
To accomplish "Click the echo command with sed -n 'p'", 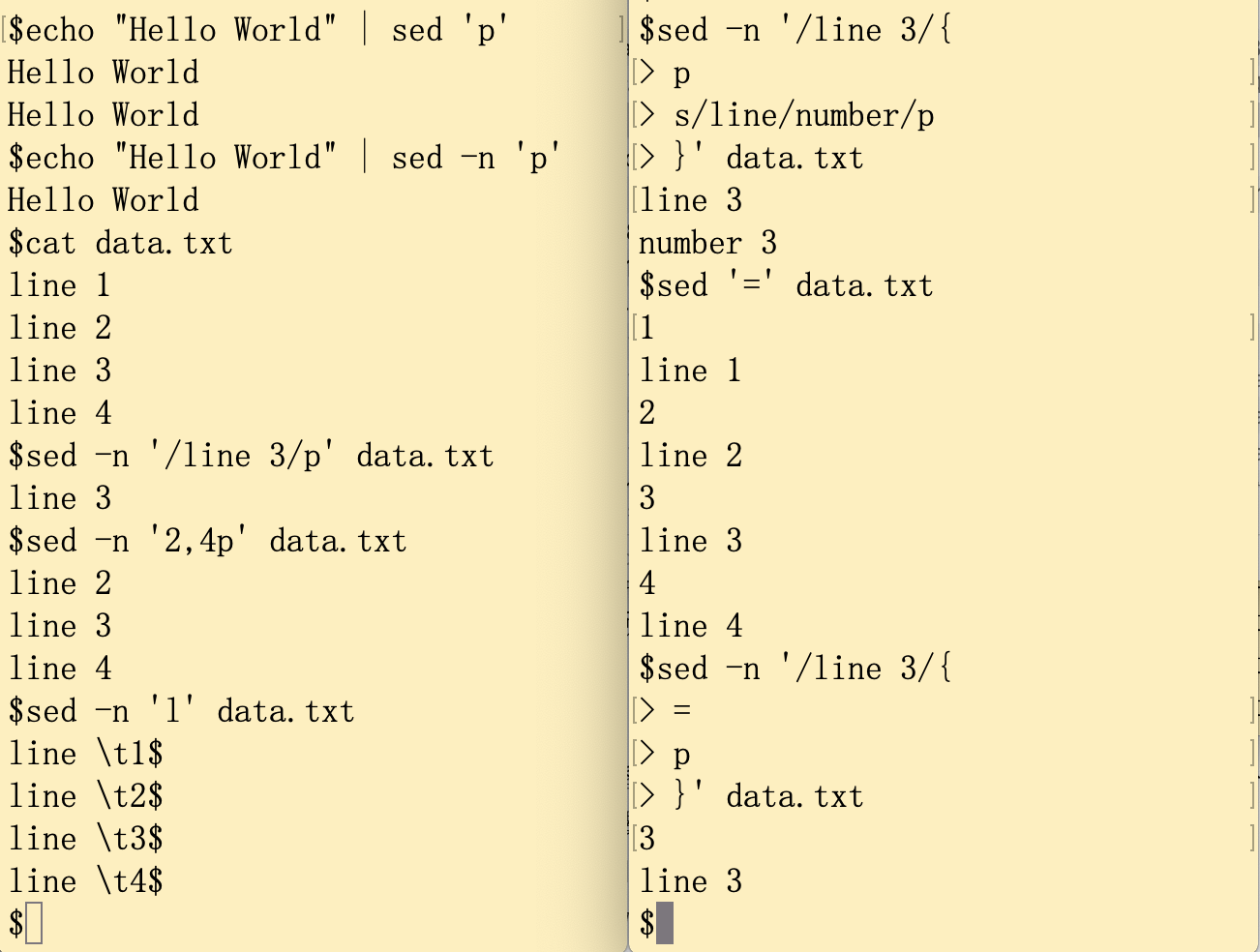I will [x=285, y=158].
